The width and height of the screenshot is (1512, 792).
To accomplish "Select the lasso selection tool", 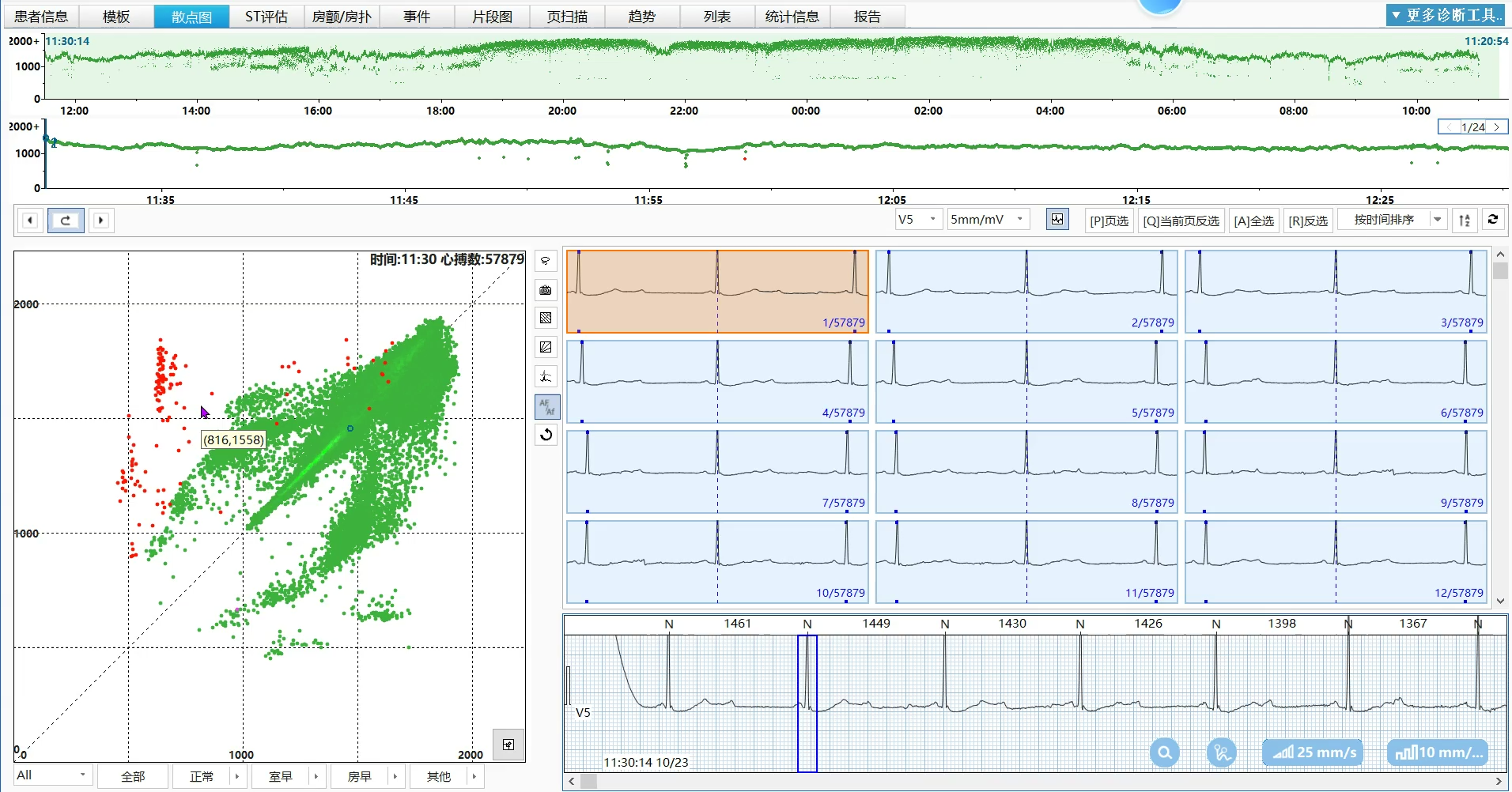I will click(546, 261).
